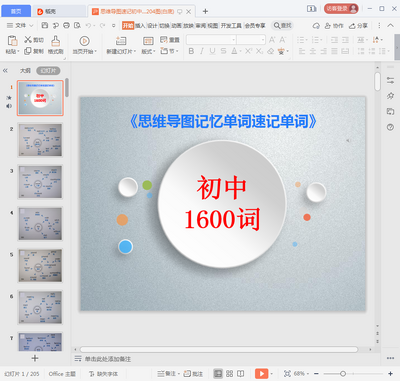Click the Save icon in quick access toolbar

point(45,25)
